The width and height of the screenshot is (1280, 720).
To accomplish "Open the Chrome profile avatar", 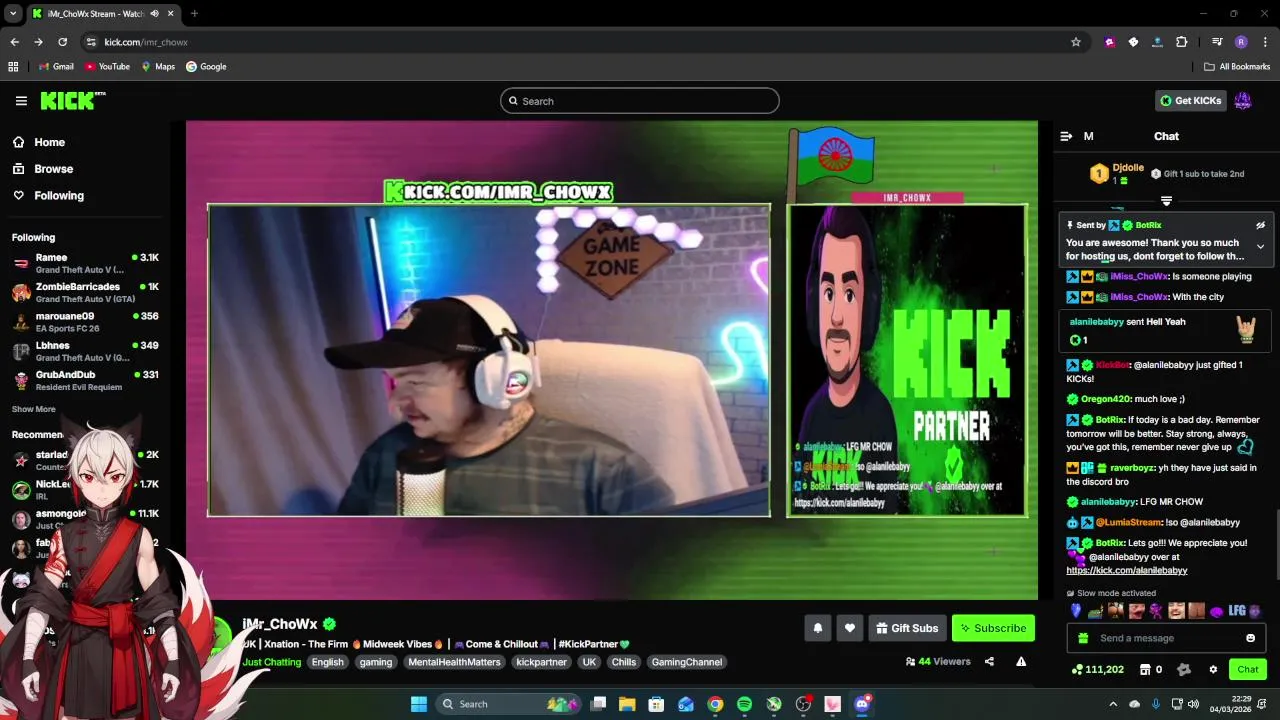I will click(1241, 42).
